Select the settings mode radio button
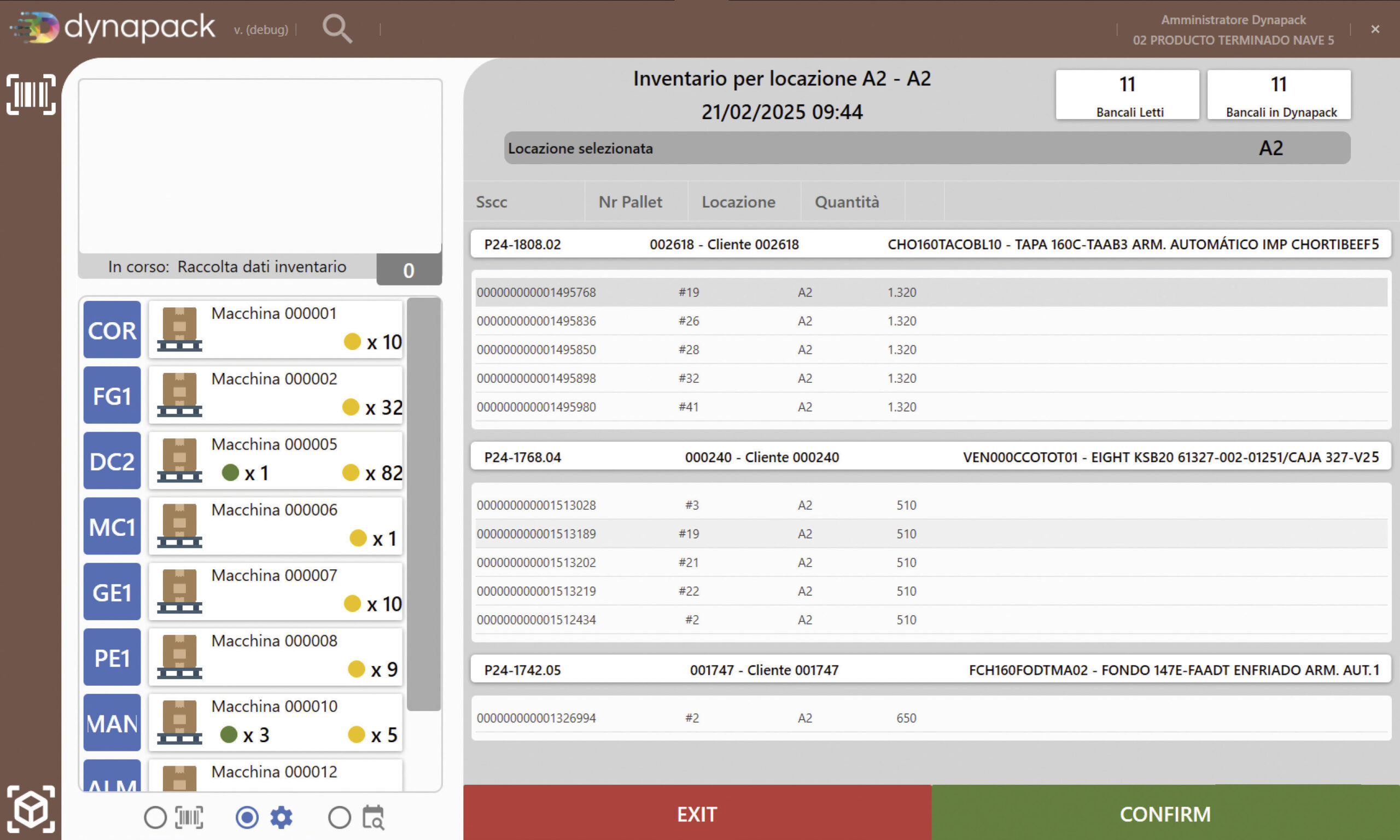 (247, 818)
